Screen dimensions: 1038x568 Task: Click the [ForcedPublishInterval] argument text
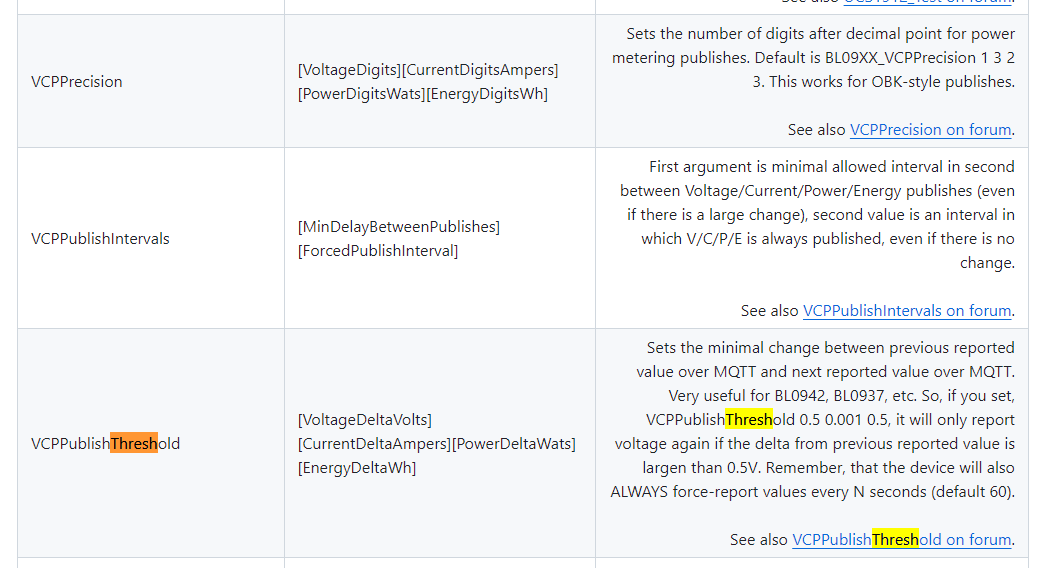378,251
